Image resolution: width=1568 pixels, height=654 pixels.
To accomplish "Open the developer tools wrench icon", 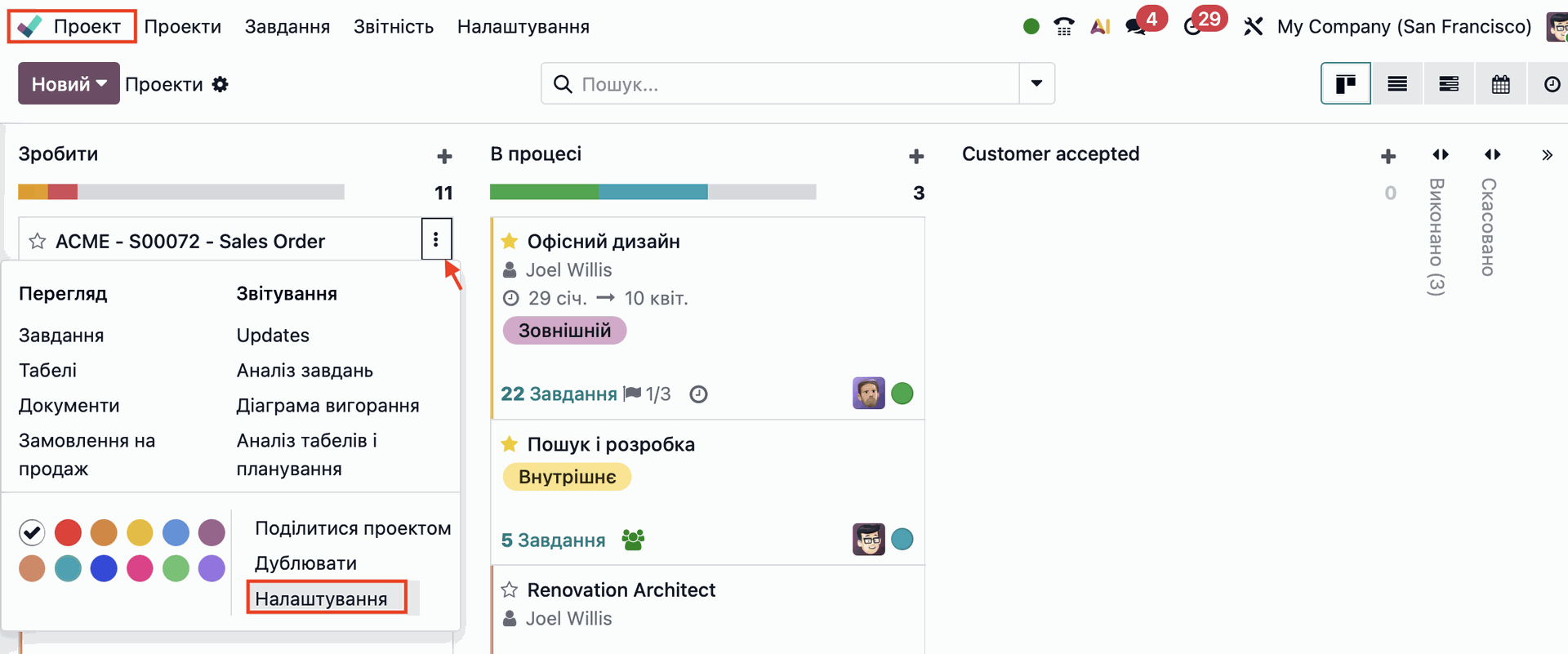I will click(x=1253, y=27).
